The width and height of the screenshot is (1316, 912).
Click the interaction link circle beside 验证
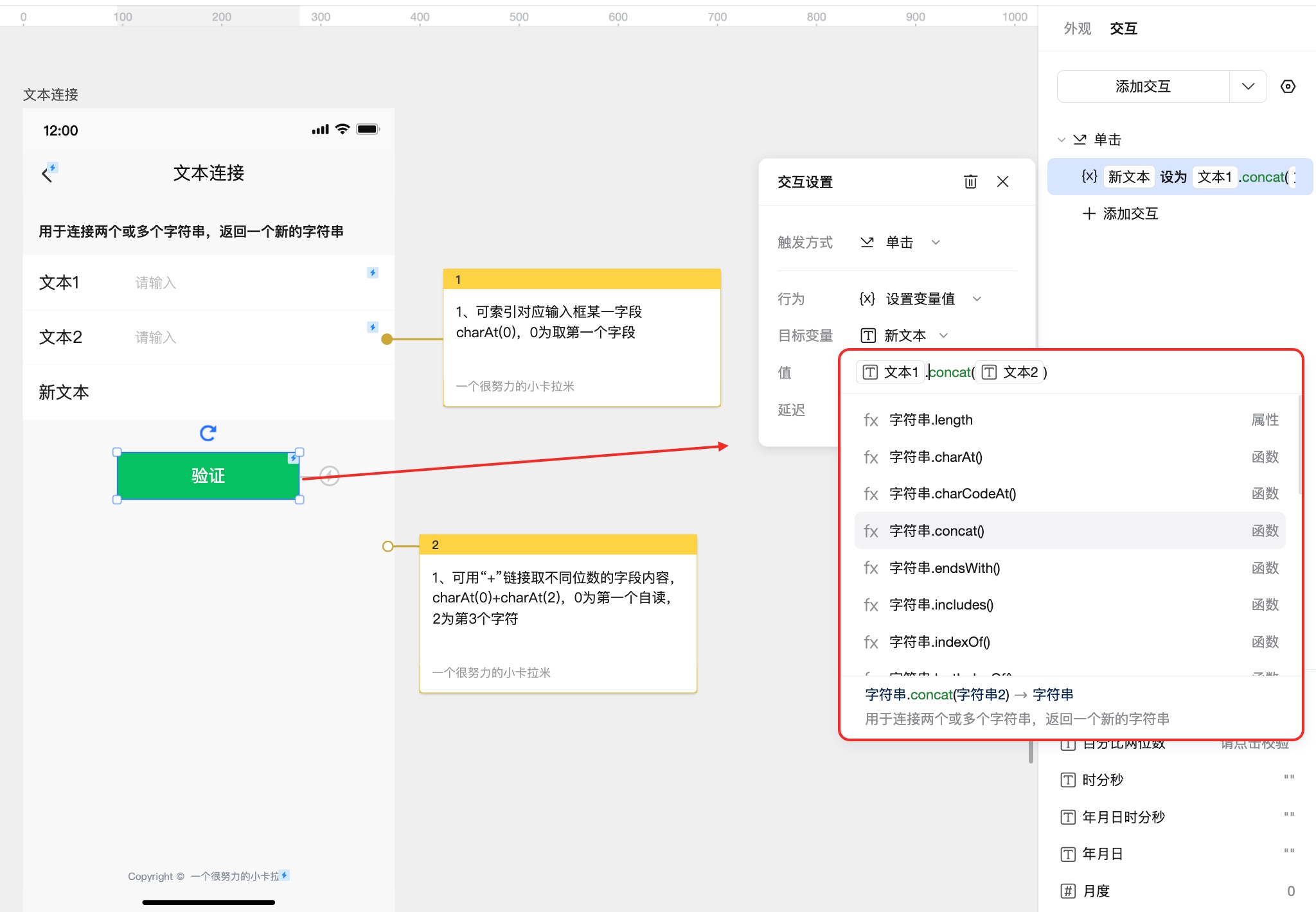(329, 476)
